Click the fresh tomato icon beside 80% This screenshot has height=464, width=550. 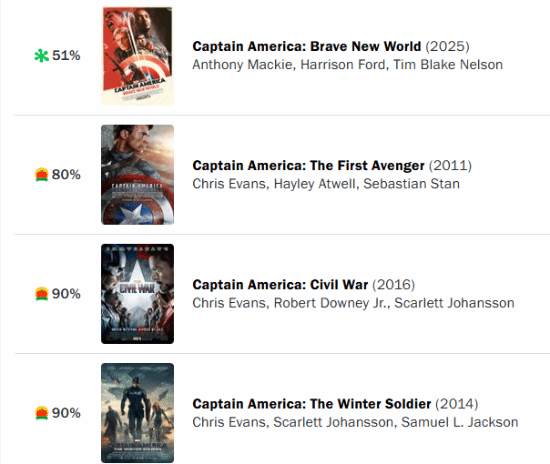click(x=41, y=174)
